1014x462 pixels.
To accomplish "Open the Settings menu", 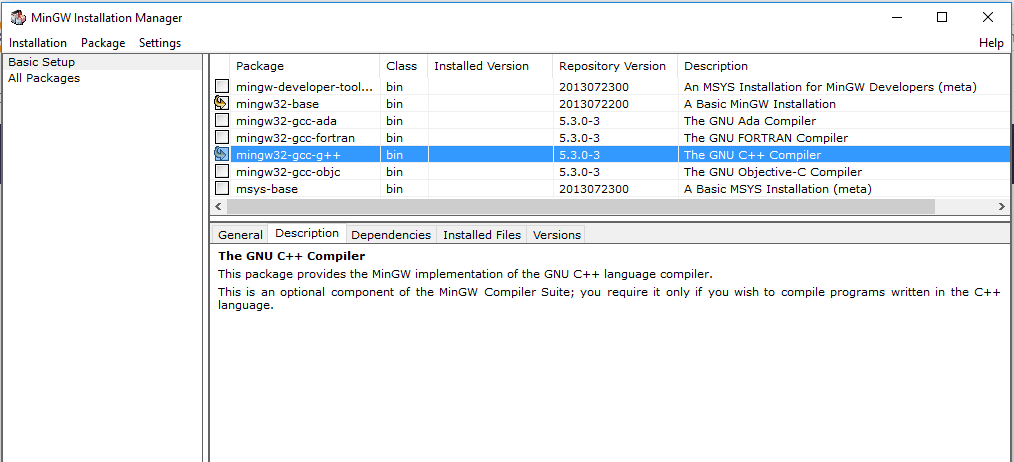I will tap(160, 43).
